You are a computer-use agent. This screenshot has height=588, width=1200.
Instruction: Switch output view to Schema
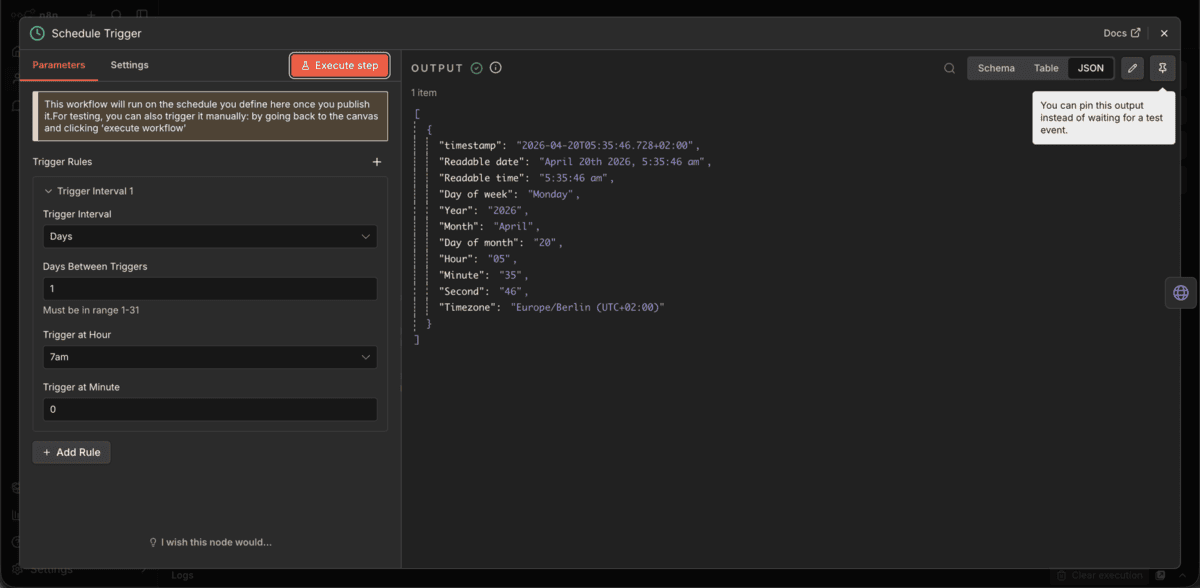tap(996, 68)
